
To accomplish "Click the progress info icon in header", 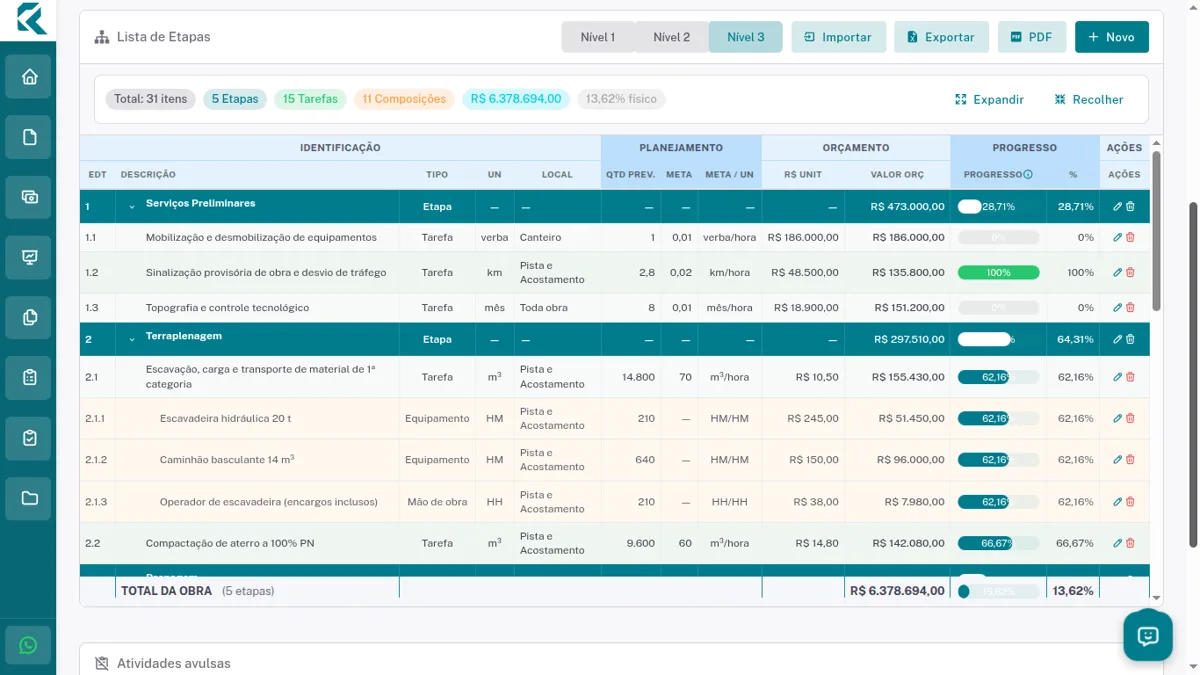I will (x=1028, y=174).
